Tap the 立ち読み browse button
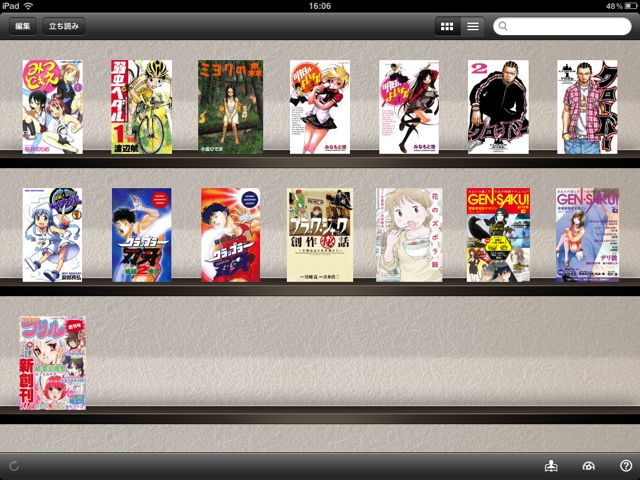Screen dimensions: 640x480 [x=64, y=26]
